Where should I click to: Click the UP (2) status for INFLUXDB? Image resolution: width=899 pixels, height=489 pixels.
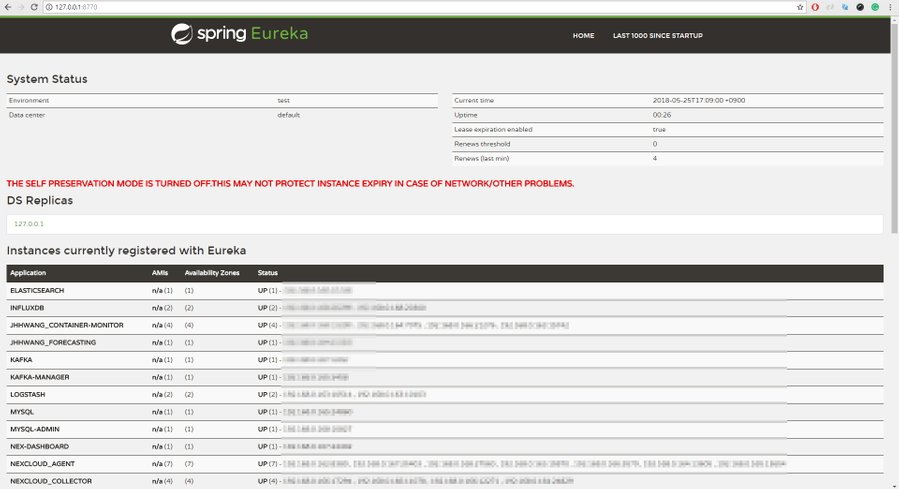(x=267, y=308)
